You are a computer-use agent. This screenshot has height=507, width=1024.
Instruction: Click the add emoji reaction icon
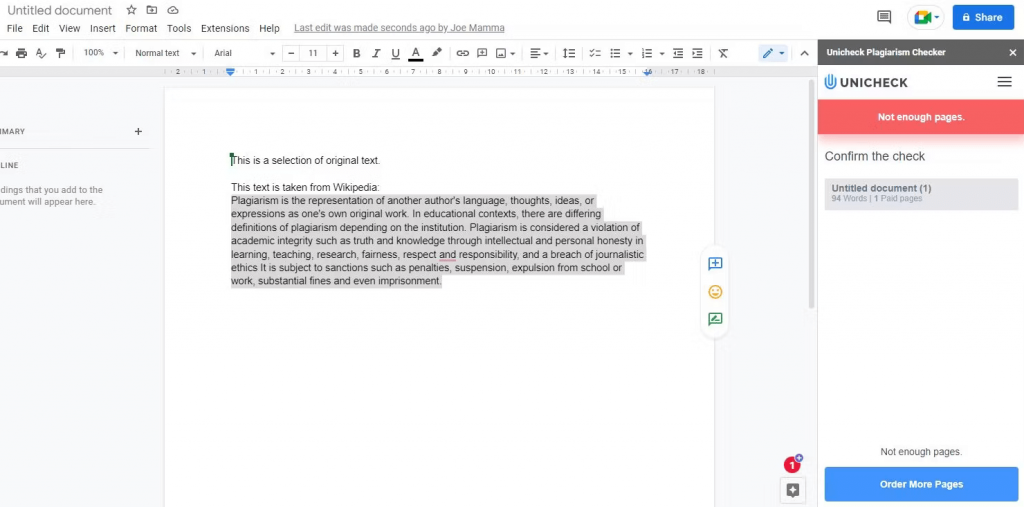pyautogui.click(x=715, y=292)
